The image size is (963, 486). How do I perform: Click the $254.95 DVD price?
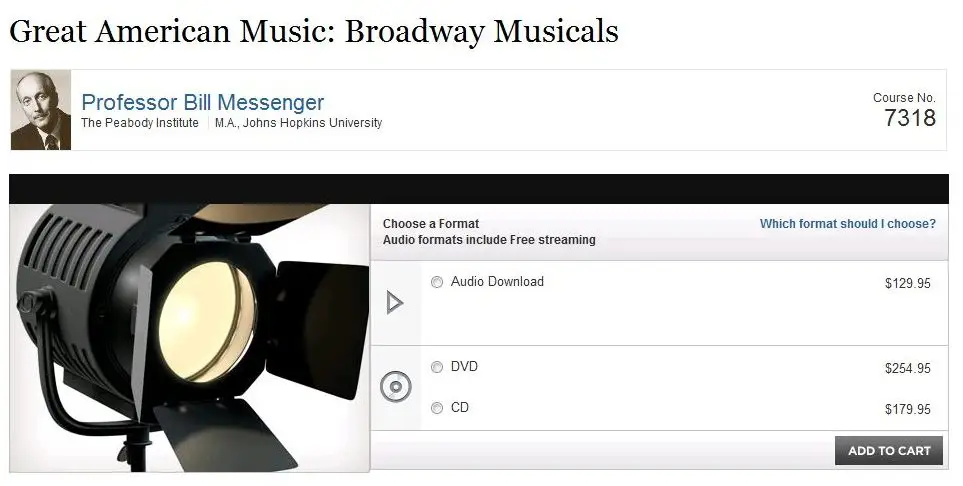coord(908,368)
